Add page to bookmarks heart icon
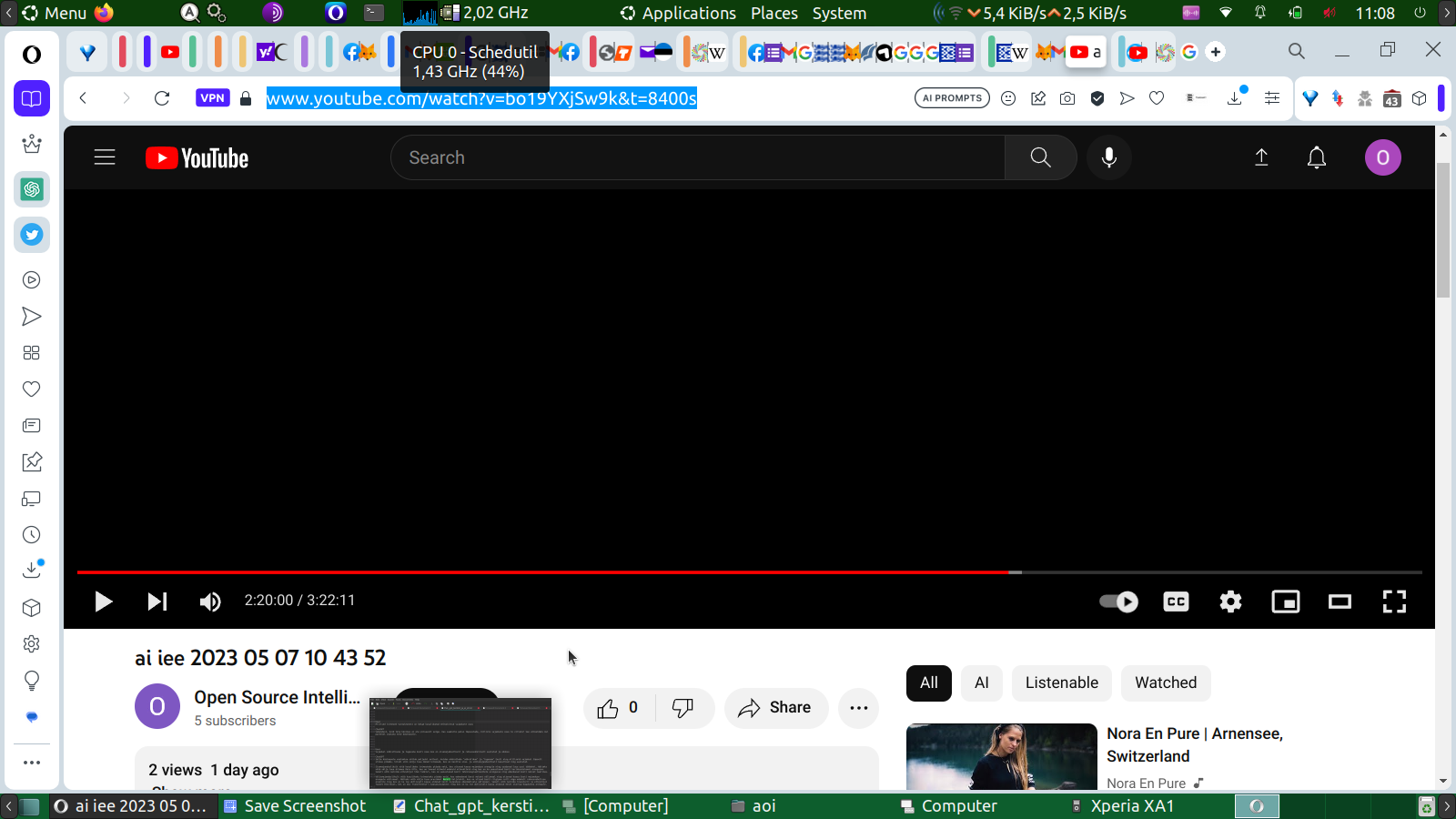 click(x=1157, y=98)
